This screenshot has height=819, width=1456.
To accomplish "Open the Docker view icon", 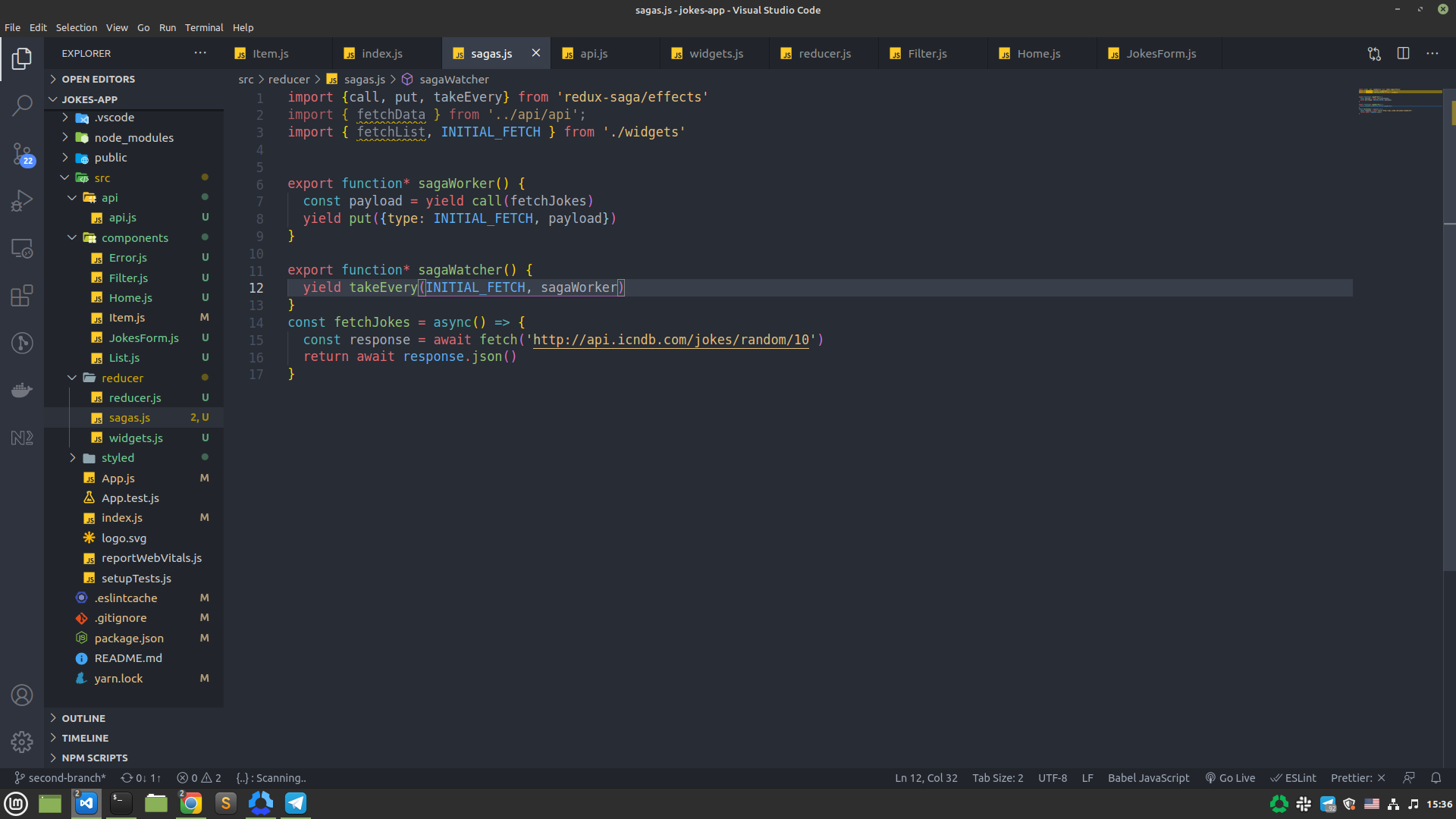I will (22, 390).
